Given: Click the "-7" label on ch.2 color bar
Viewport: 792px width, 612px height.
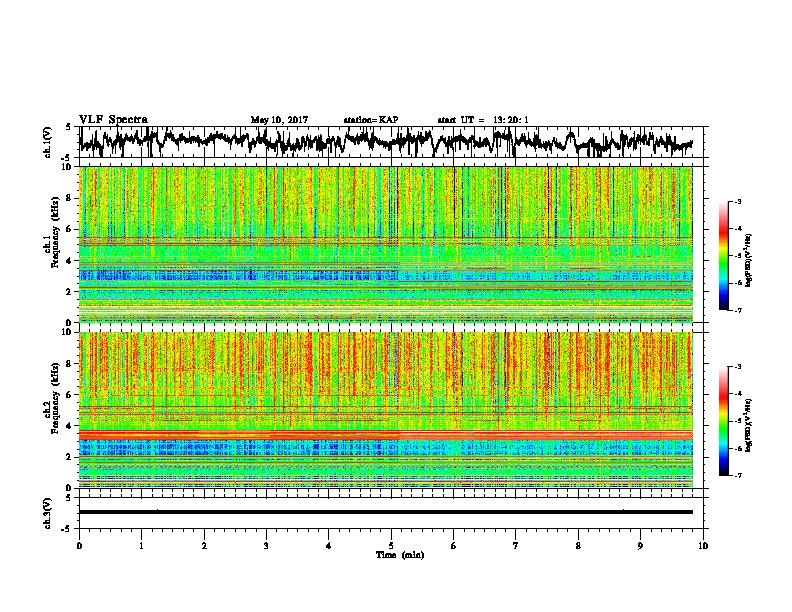Looking at the screenshot, I should (737, 475).
